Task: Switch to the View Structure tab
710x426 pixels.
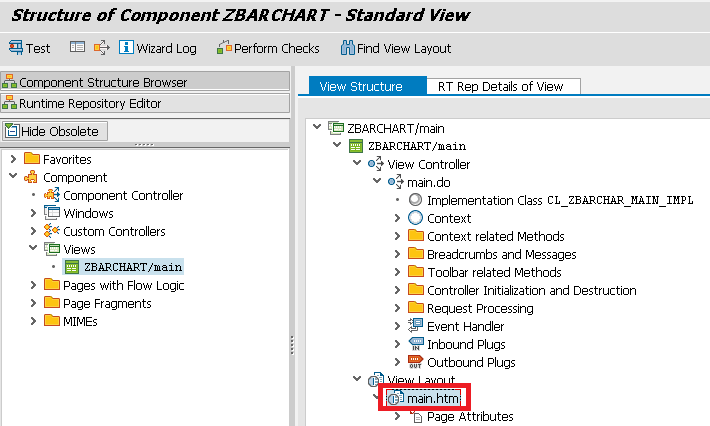Action: (368, 86)
